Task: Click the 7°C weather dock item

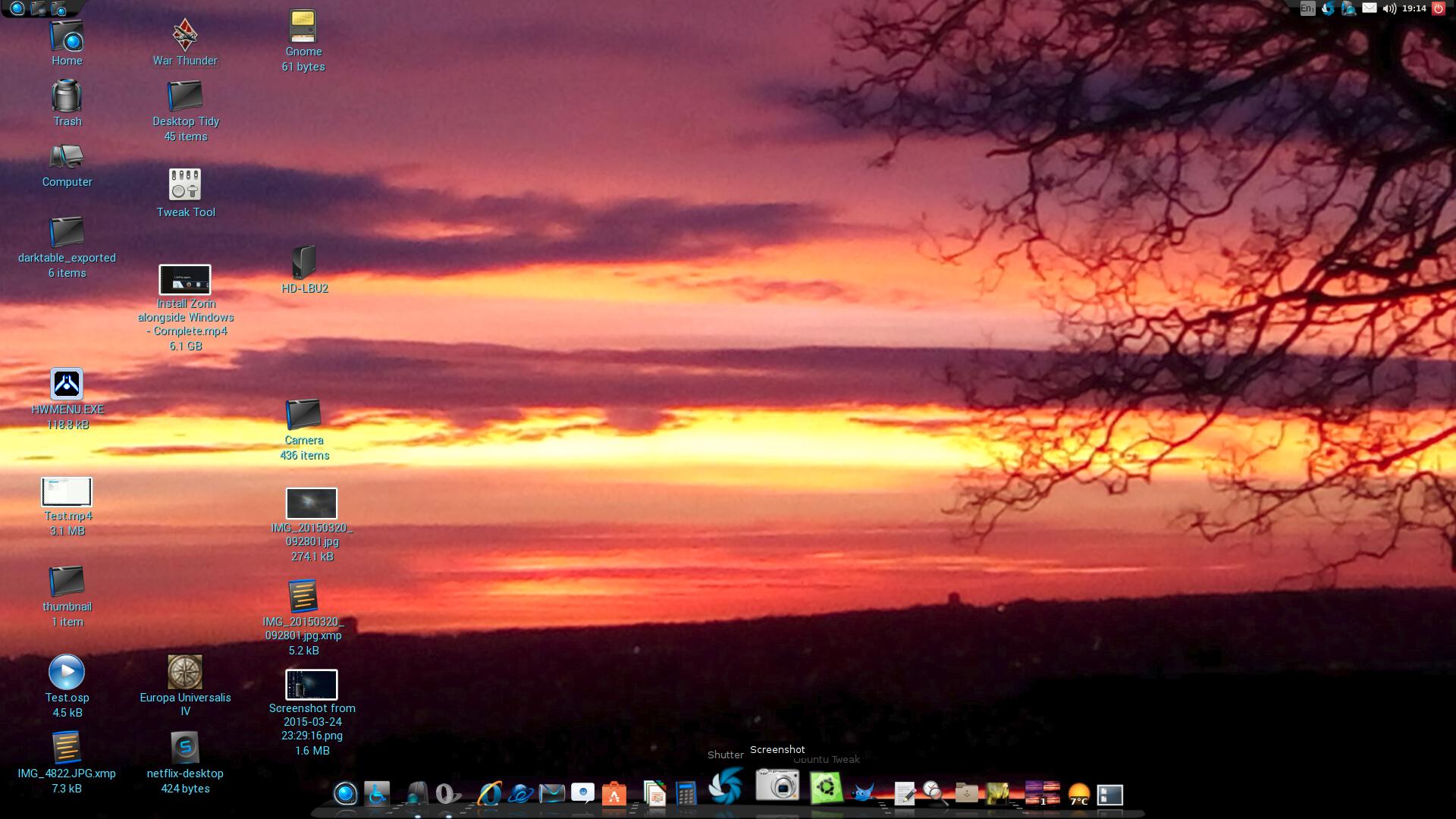Action: coord(1078,794)
